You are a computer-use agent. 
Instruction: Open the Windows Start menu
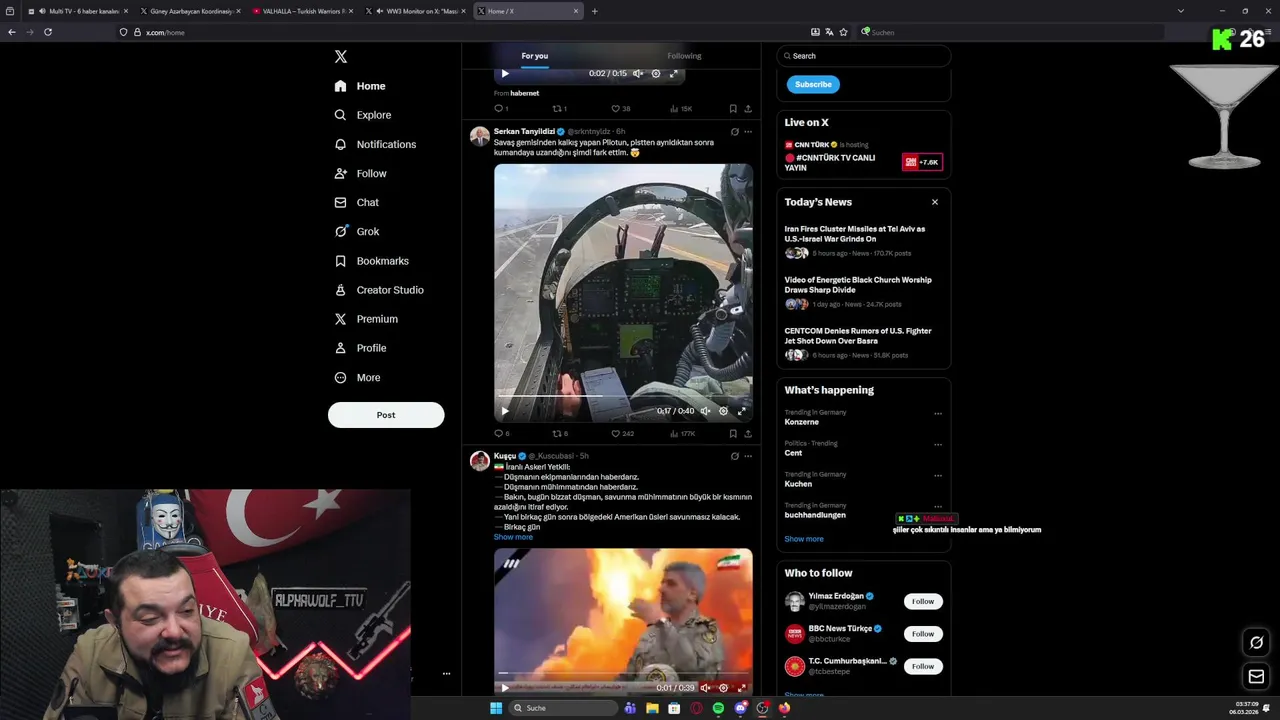point(496,708)
